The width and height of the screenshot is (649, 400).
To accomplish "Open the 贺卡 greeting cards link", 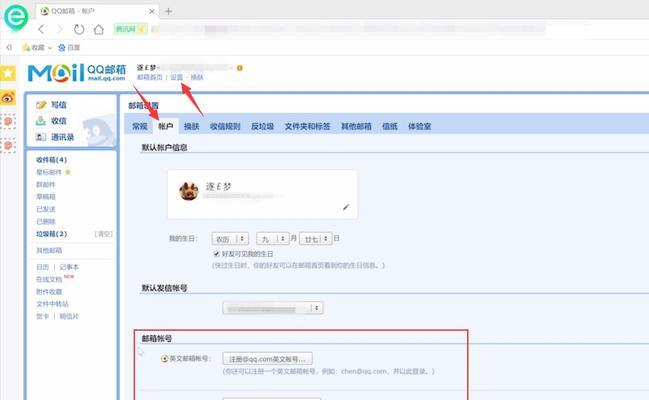I will coord(42,316).
